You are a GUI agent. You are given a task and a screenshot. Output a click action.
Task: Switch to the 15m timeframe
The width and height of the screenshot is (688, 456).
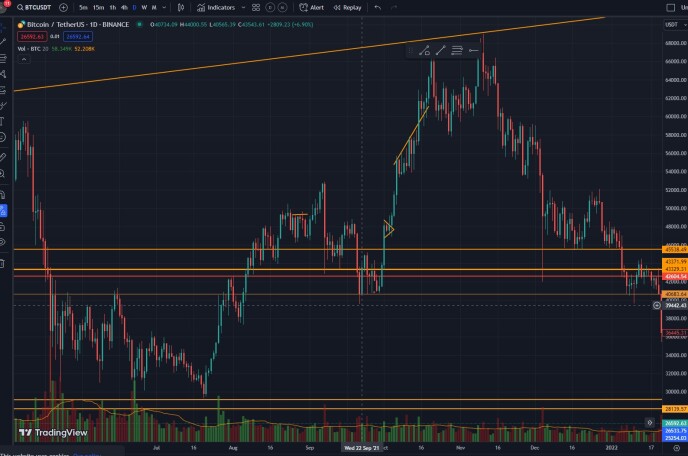98,7
